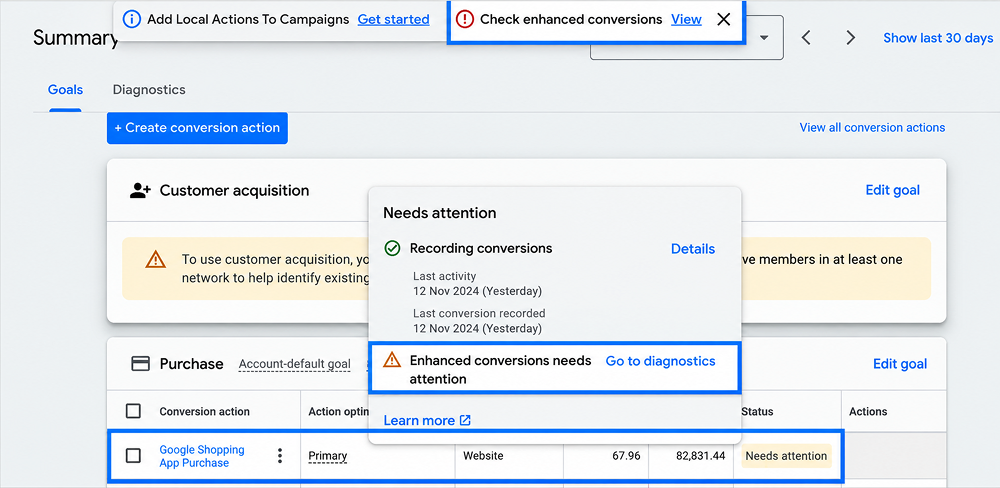Select all conversion actions header checkbox
Image resolution: width=1000 pixels, height=488 pixels.
tap(133, 411)
